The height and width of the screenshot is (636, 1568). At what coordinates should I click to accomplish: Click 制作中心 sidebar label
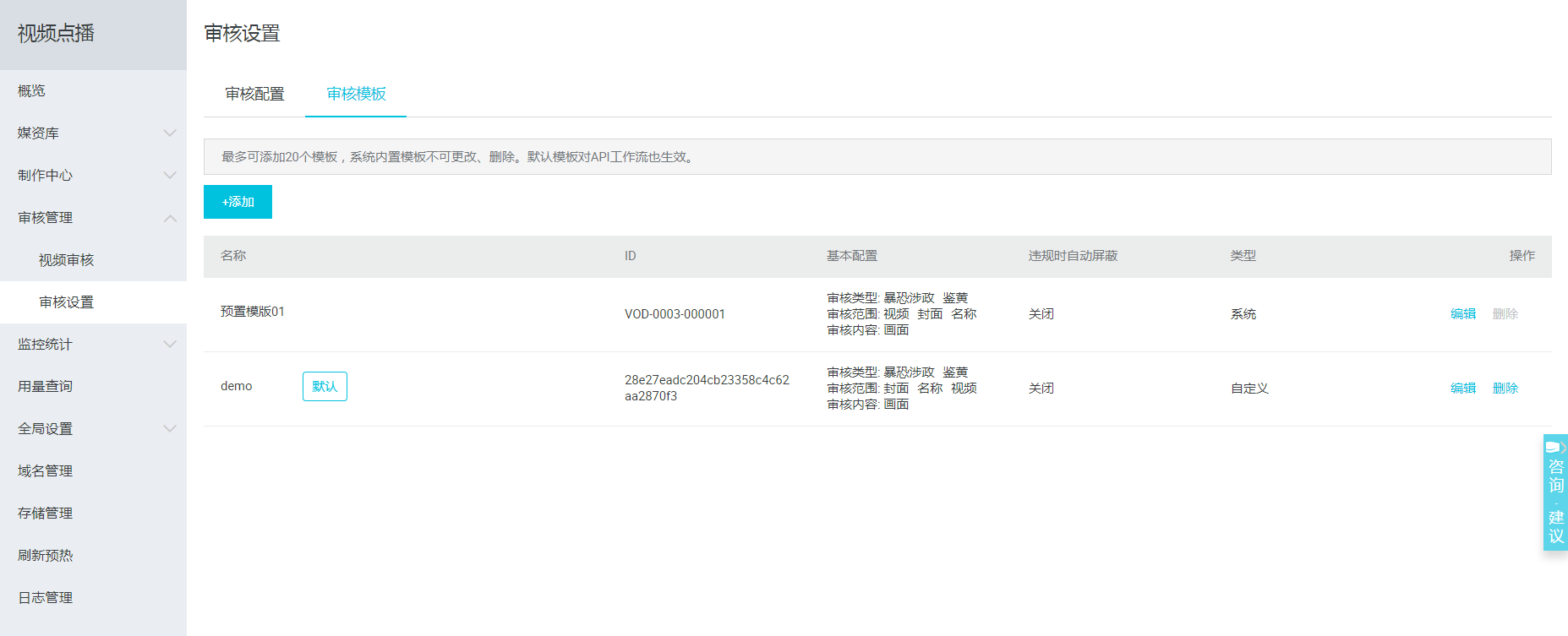pyautogui.click(x=45, y=175)
